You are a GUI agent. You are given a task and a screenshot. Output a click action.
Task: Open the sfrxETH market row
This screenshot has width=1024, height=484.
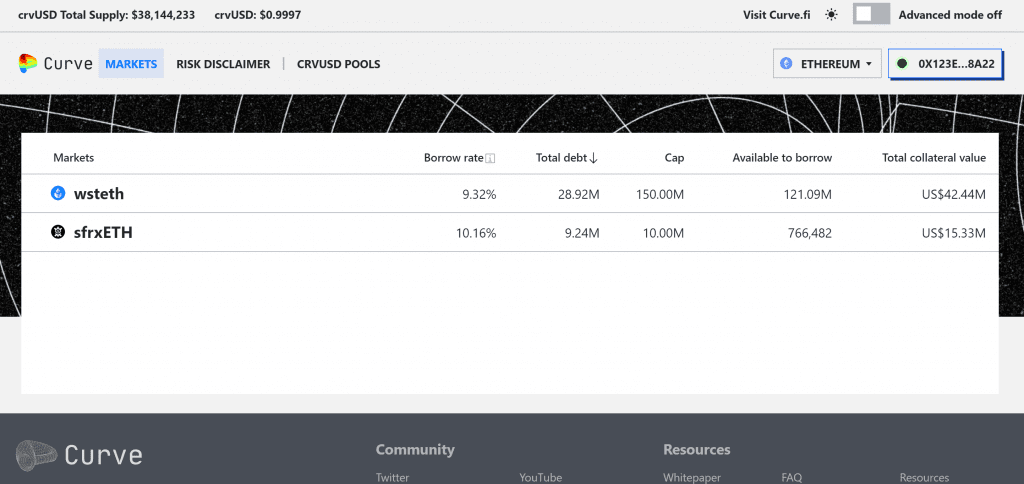click(x=510, y=232)
